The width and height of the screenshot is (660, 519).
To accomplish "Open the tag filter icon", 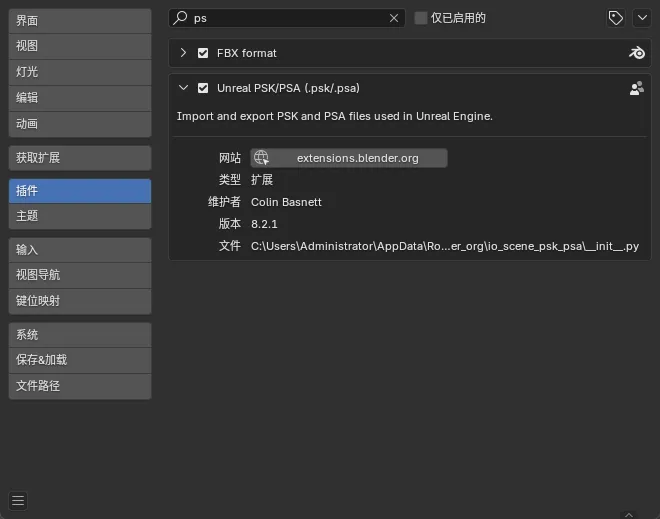I will (615, 18).
